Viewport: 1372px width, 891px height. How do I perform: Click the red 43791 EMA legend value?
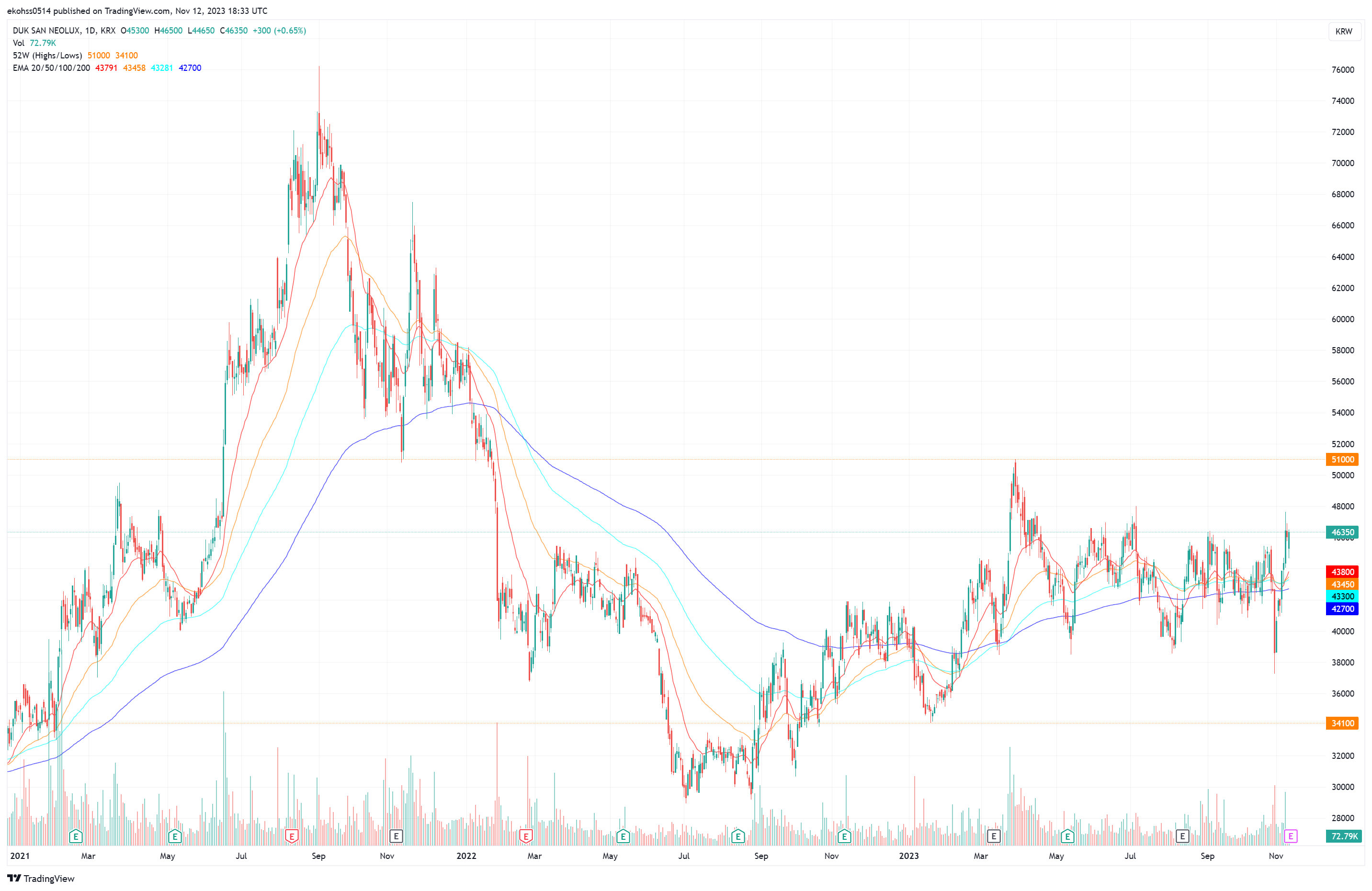point(106,68)
